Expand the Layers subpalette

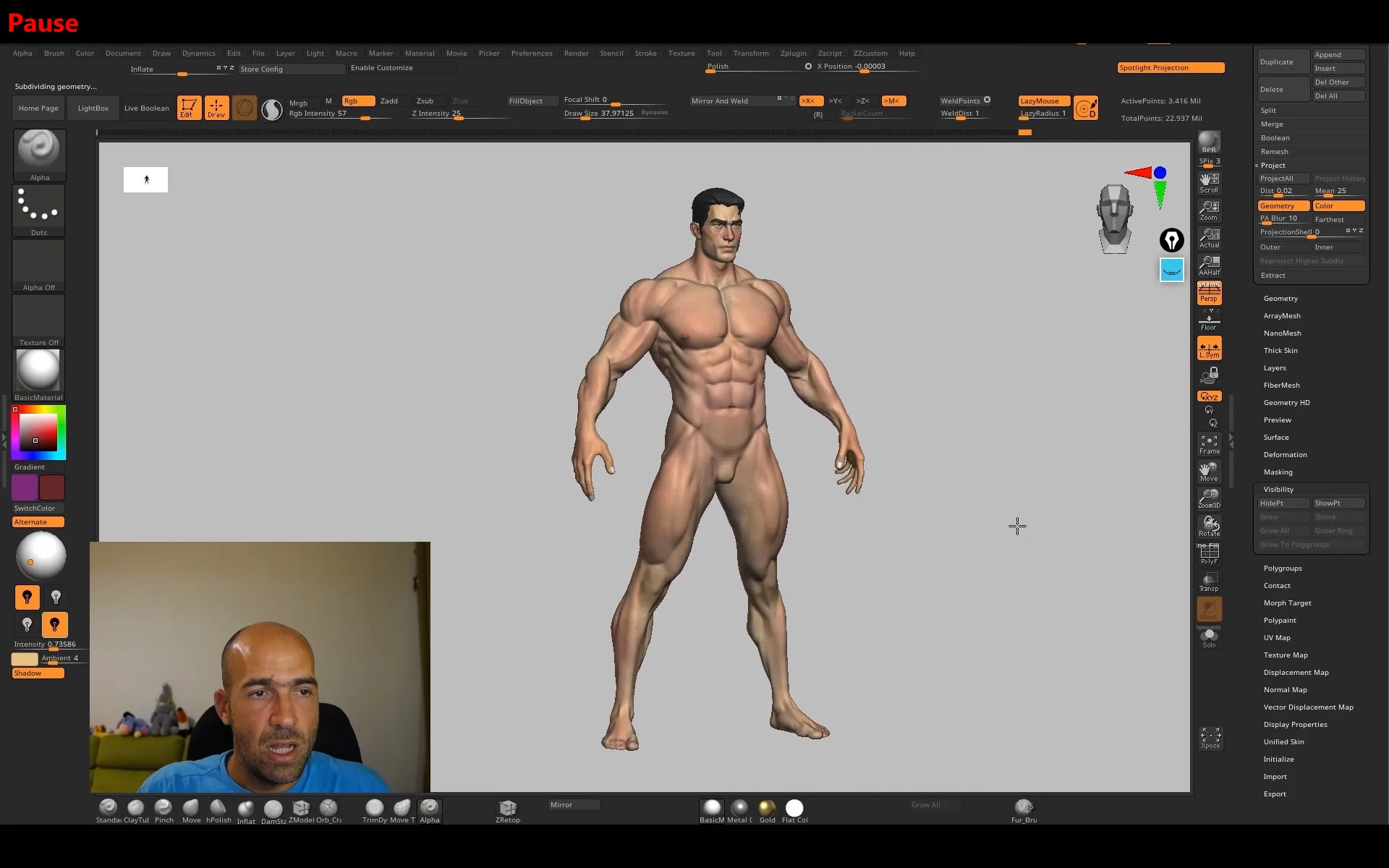[1275, 367]
